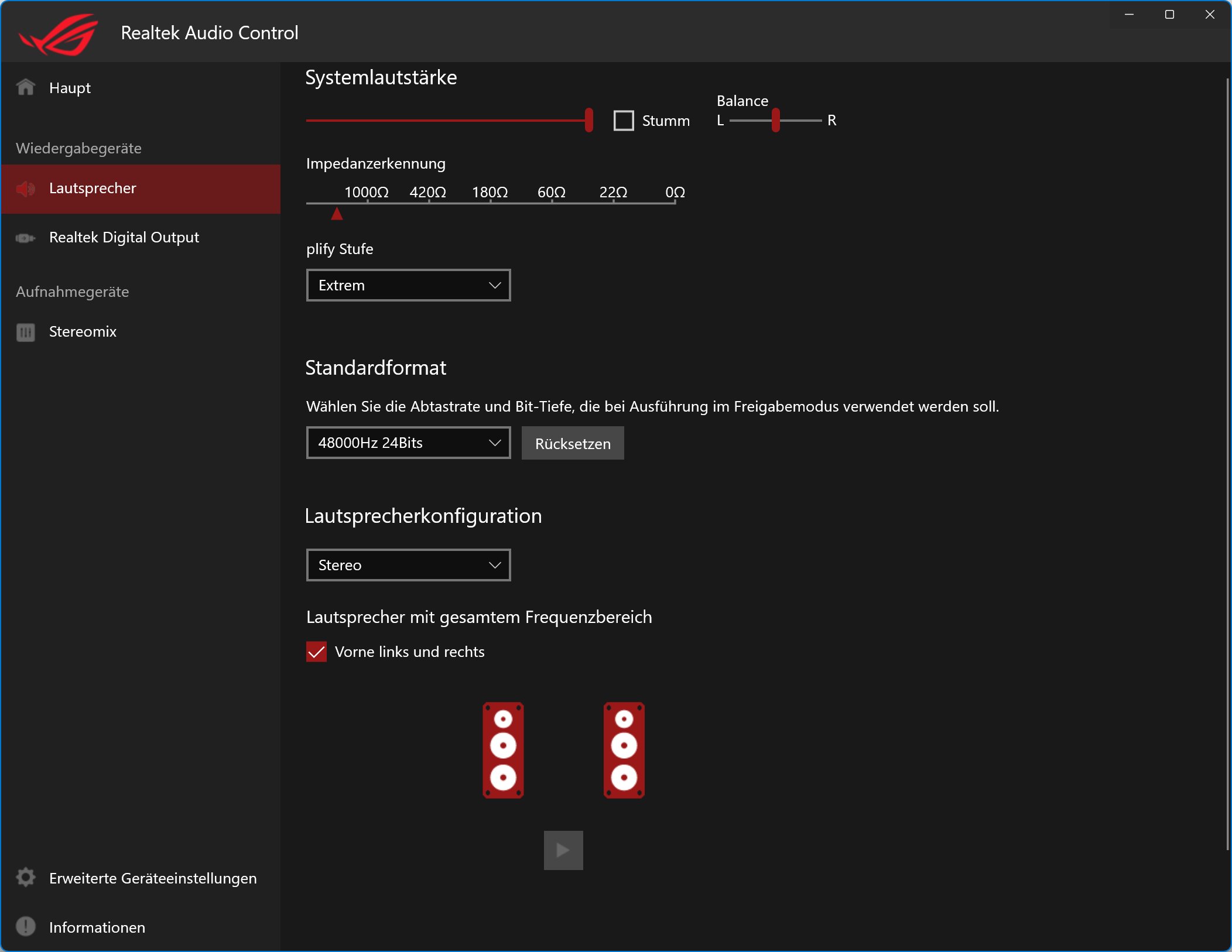Screen dimensions: 1232x952
Task: Click the Realtek Digital Output connector icon
Action: coord(25,238)
